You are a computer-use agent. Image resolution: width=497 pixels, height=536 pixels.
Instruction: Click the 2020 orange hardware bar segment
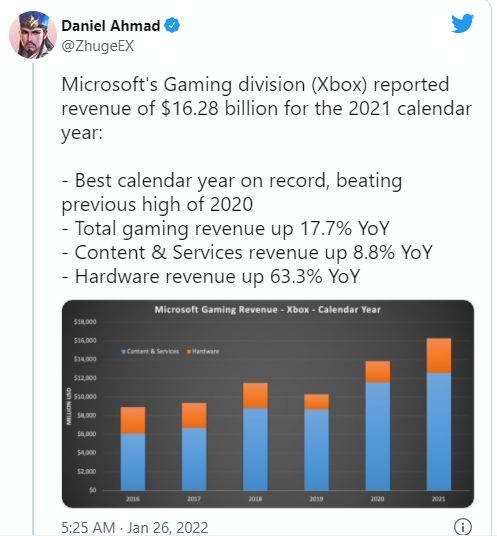click(377, 372)
